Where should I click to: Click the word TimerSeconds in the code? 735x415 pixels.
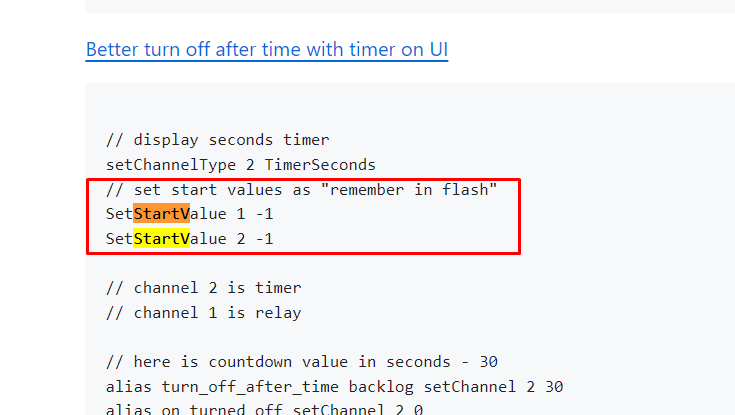tap(320, 165)
